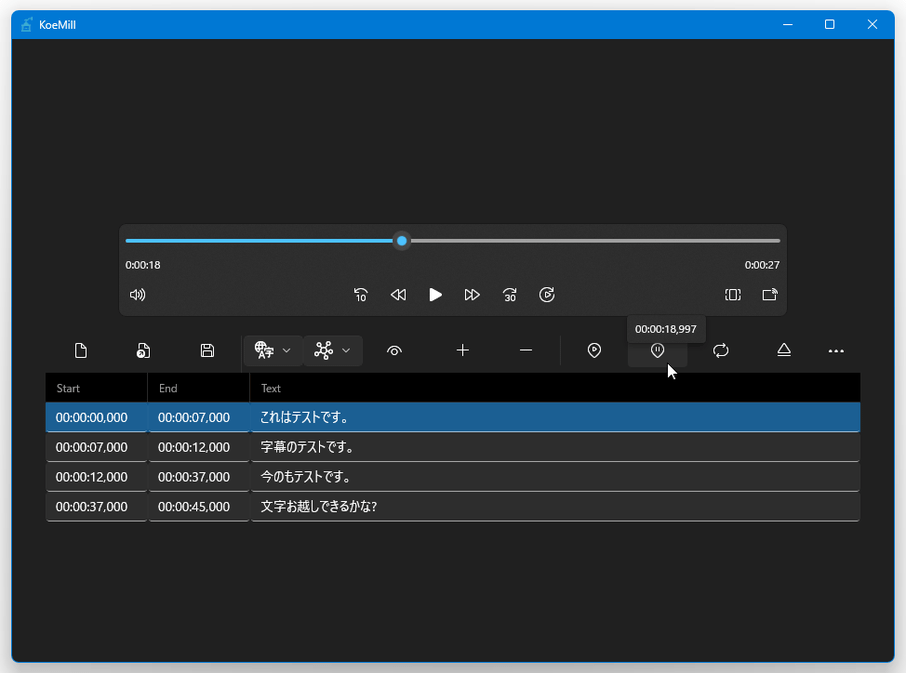Click the new file icon
The width and height of the screenshot is (906, 673).
(x=81, y=350)
